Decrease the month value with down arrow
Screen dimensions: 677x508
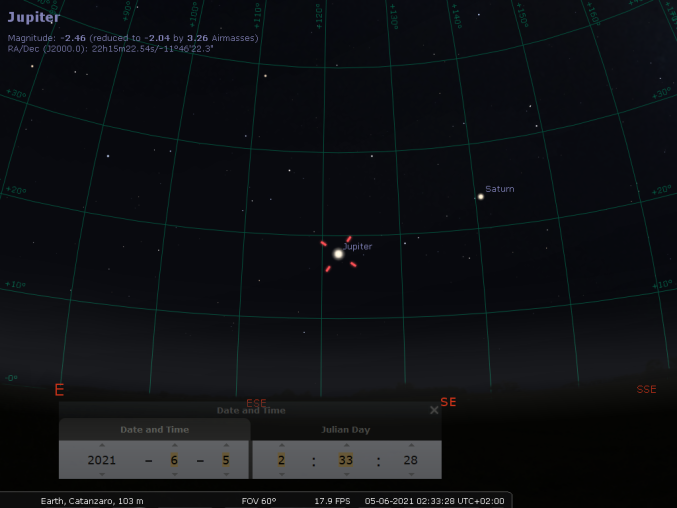tap(174, 474)
